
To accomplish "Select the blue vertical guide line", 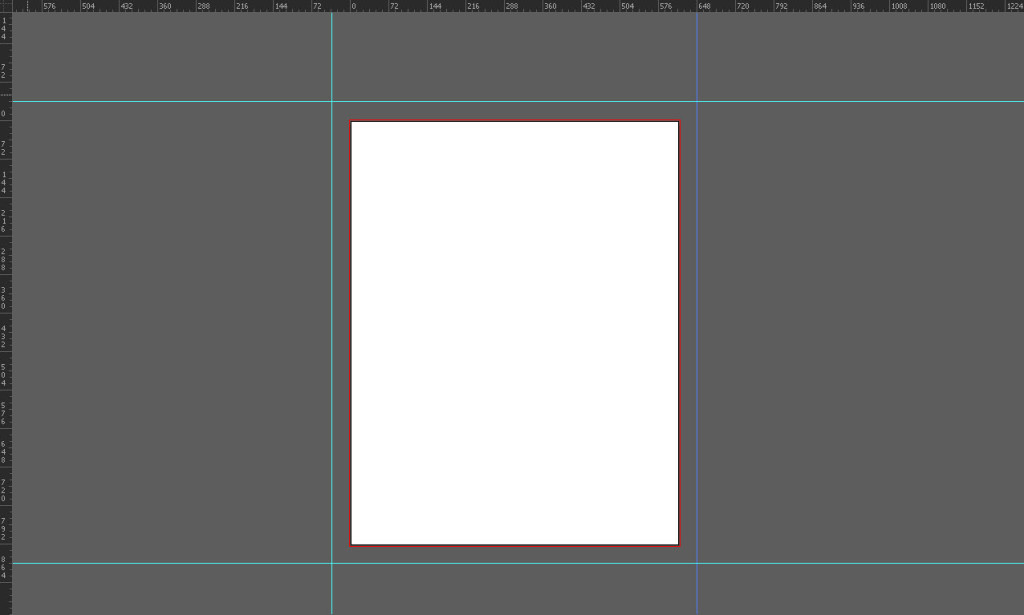I will tap(697, 313).
